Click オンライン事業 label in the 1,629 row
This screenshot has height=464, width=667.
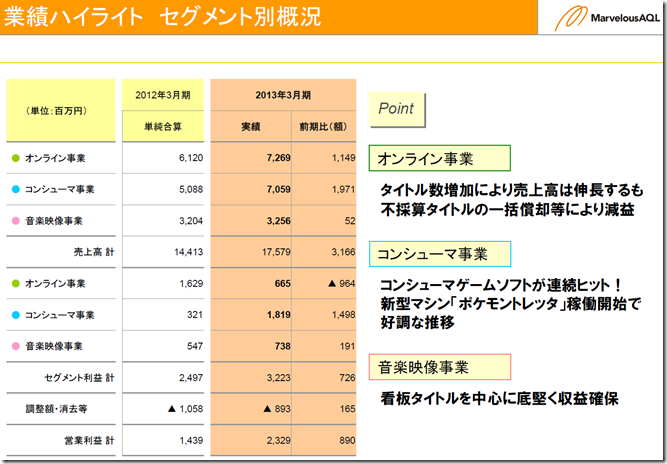(55, 284)
